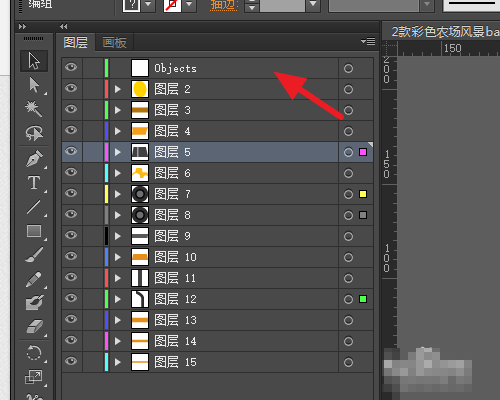Viewport: 500px width, 400px height.
Task: Click the yellow selection square on 图层 7
Action: 363,194
